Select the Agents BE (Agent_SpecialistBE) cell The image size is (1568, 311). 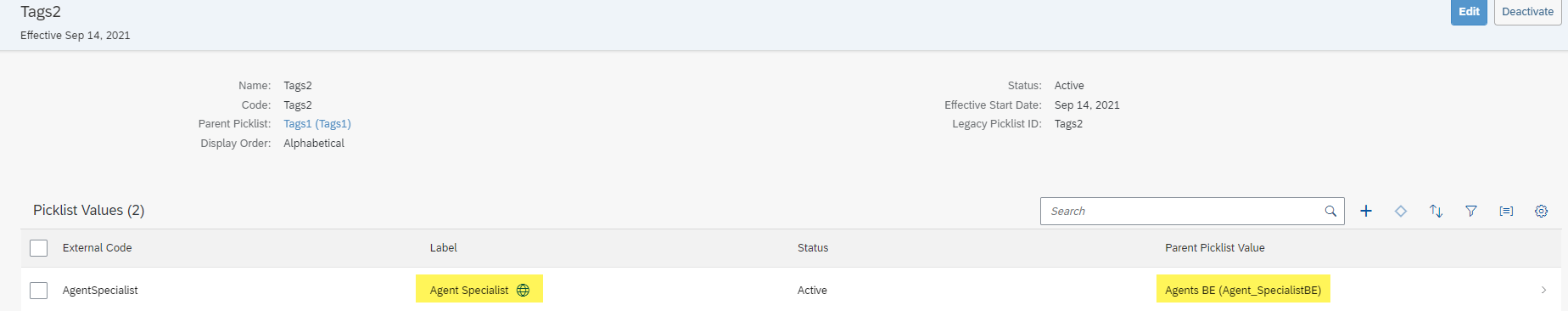1243,290
